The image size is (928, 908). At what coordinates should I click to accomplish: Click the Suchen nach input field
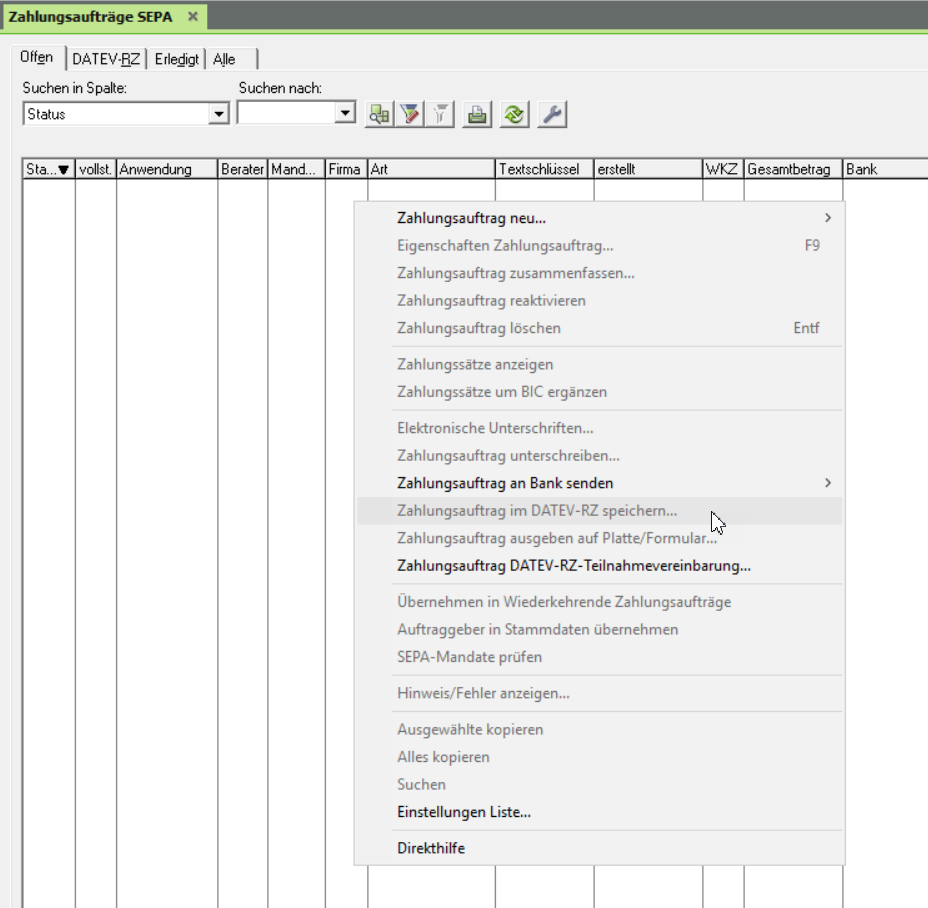pyautogui.click(x=286, y=112)
